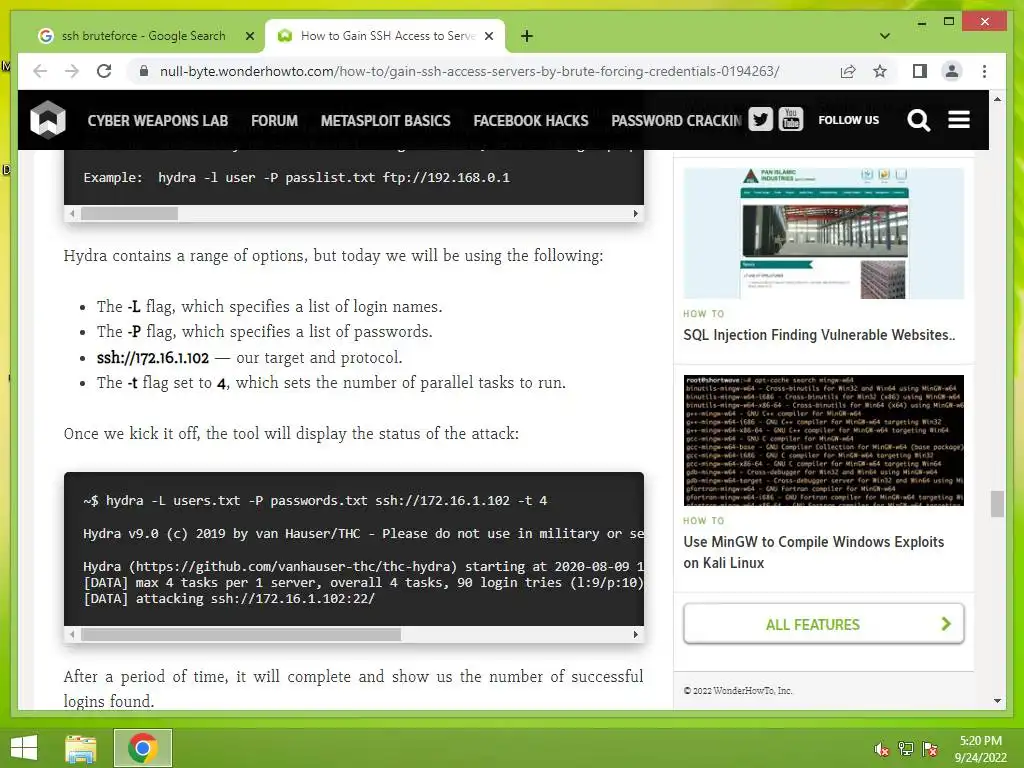
Task: Click the Hydra v9.0 (c) 2019 output line
Action: click(363, 534)
